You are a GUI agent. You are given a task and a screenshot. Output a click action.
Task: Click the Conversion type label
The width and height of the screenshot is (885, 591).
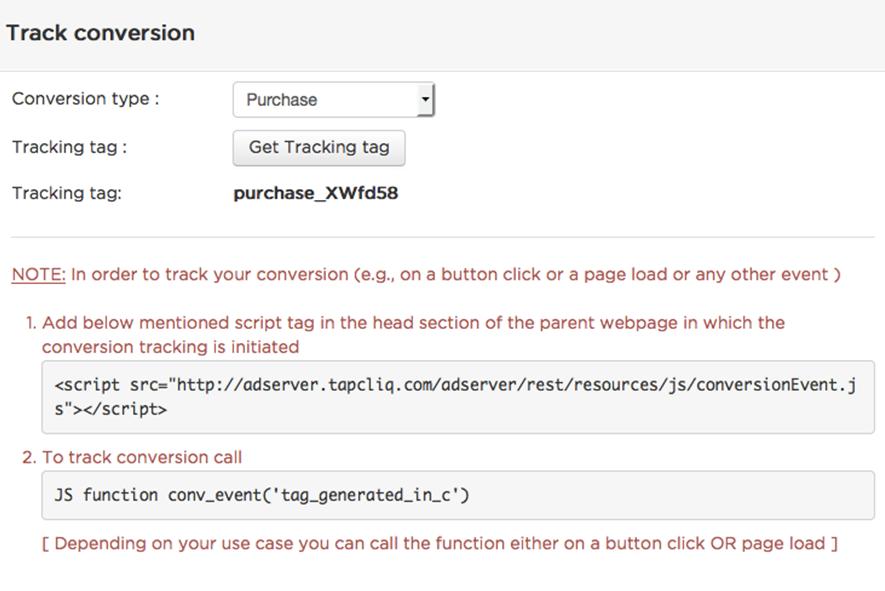point(86,99)
